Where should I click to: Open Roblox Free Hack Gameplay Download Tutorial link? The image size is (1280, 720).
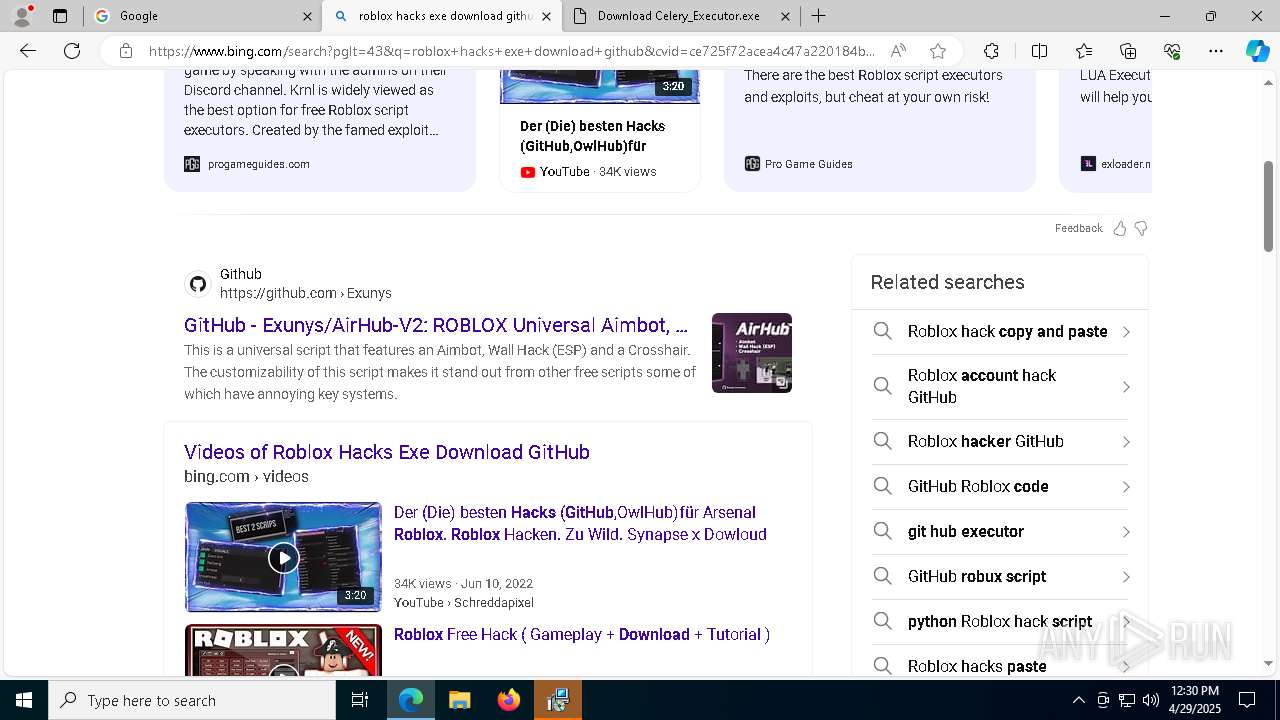pos(582,635)
